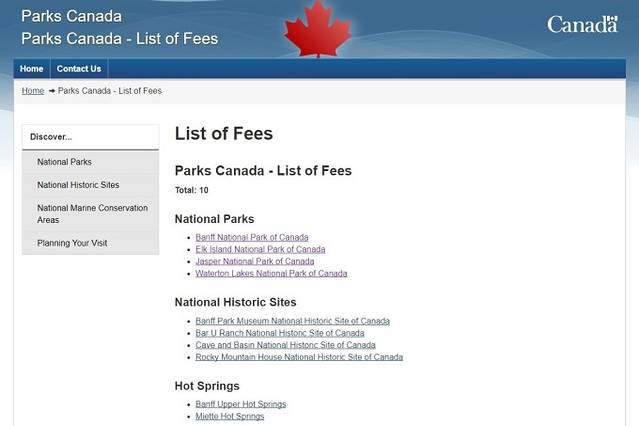Open Cave and Basin National Historic Site link
This screenshot has height=426, width=639.
tap(285, 346)
